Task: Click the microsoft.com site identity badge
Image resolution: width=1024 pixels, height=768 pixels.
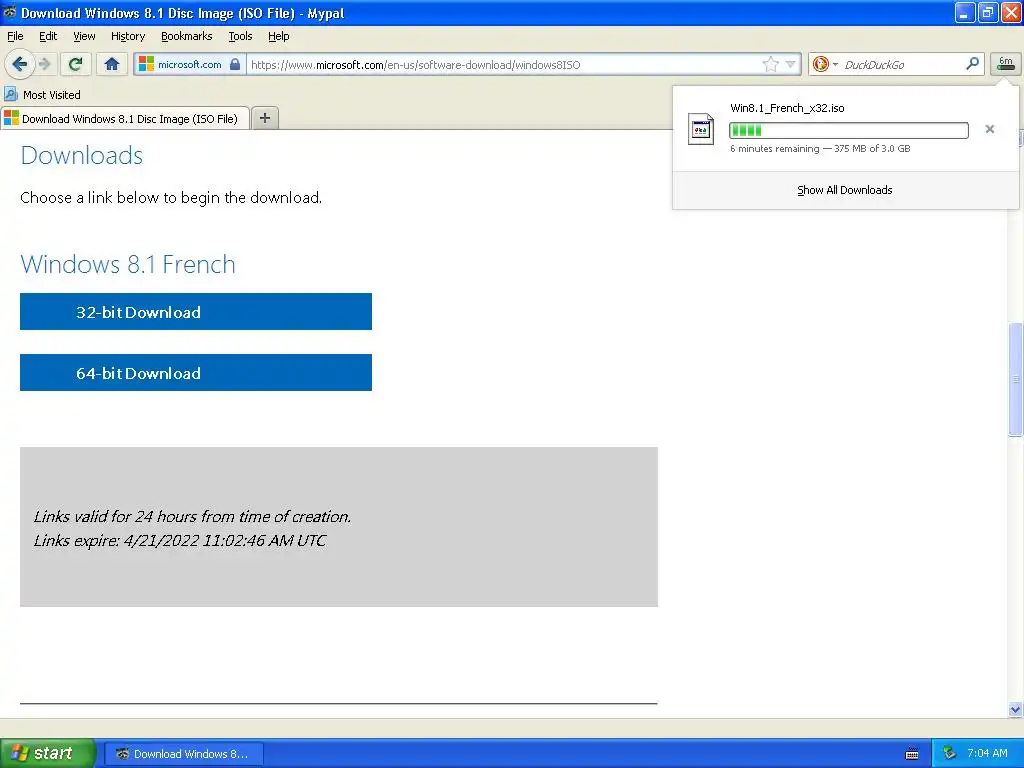Action: [x=190, y=64]
